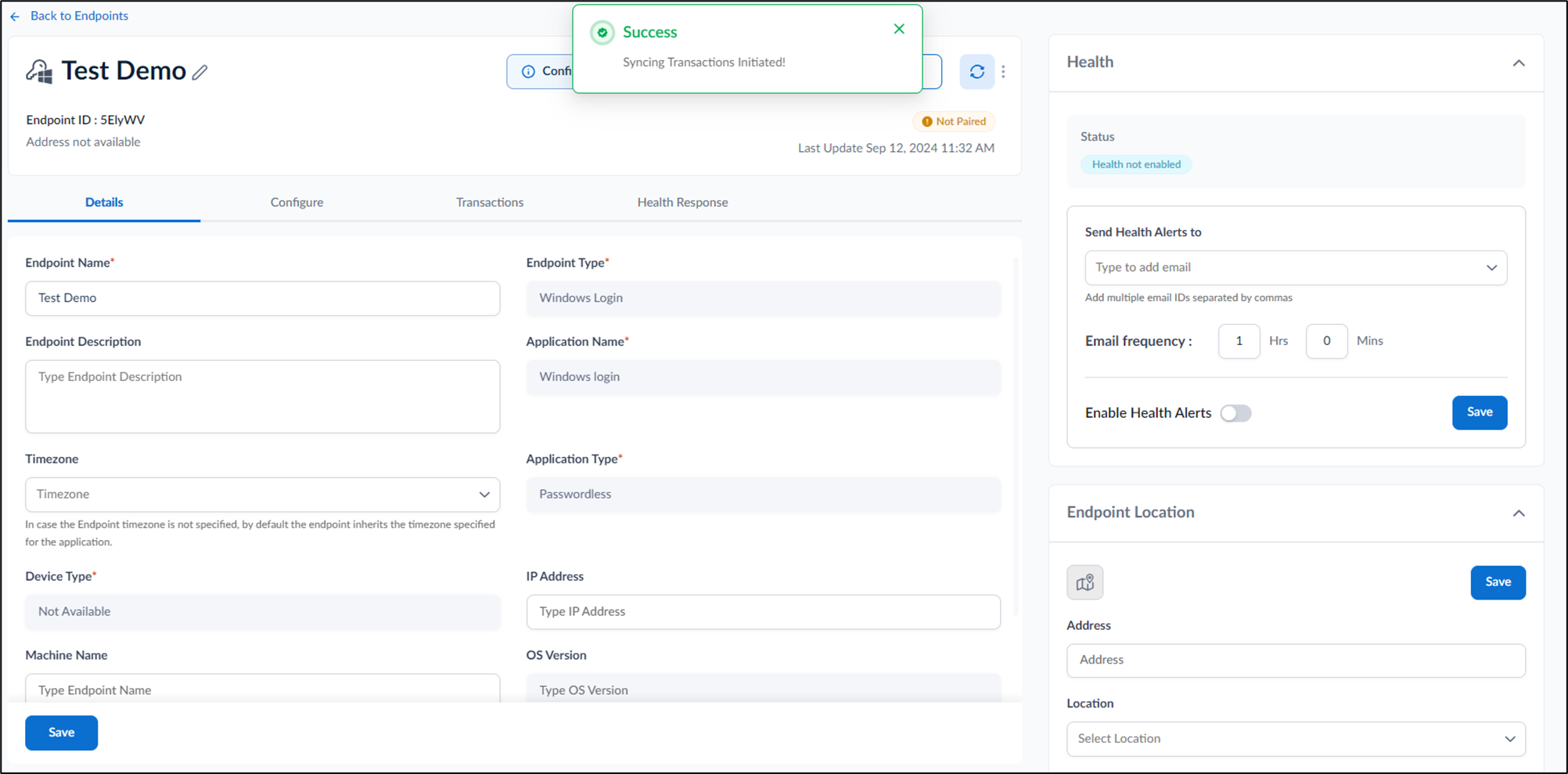Click the Address input field
Image resolution: width=1568 pixels, height=774 pixels.
coord(1296,661)
